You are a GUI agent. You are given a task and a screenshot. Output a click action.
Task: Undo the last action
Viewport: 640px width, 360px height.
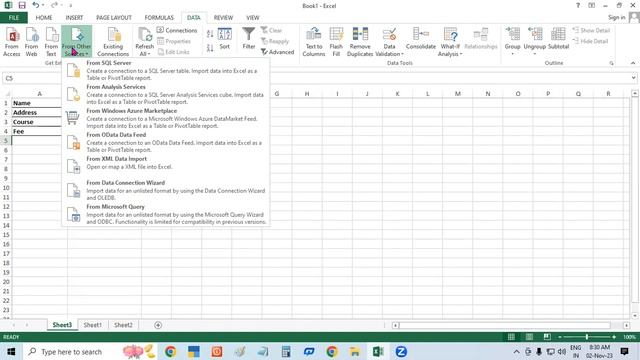36,5
